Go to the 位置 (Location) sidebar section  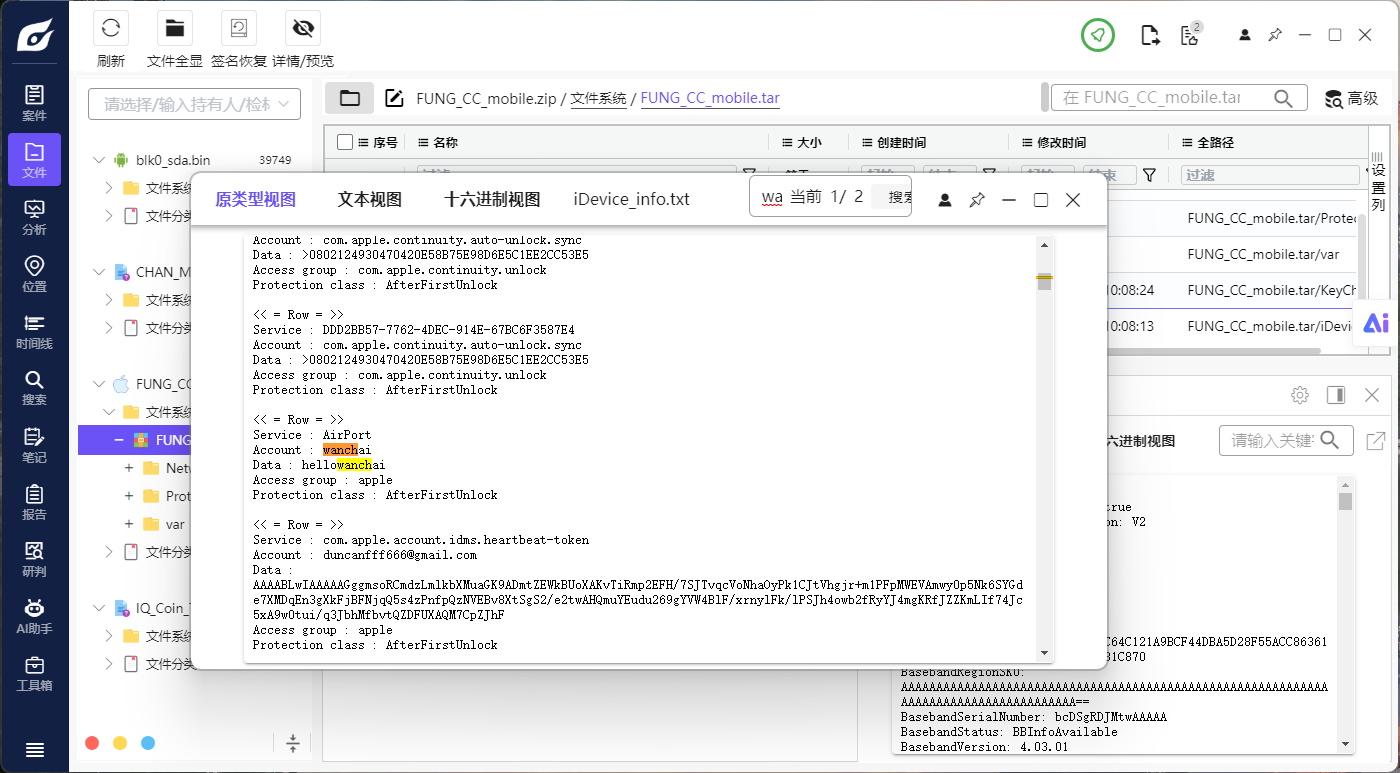34,274
